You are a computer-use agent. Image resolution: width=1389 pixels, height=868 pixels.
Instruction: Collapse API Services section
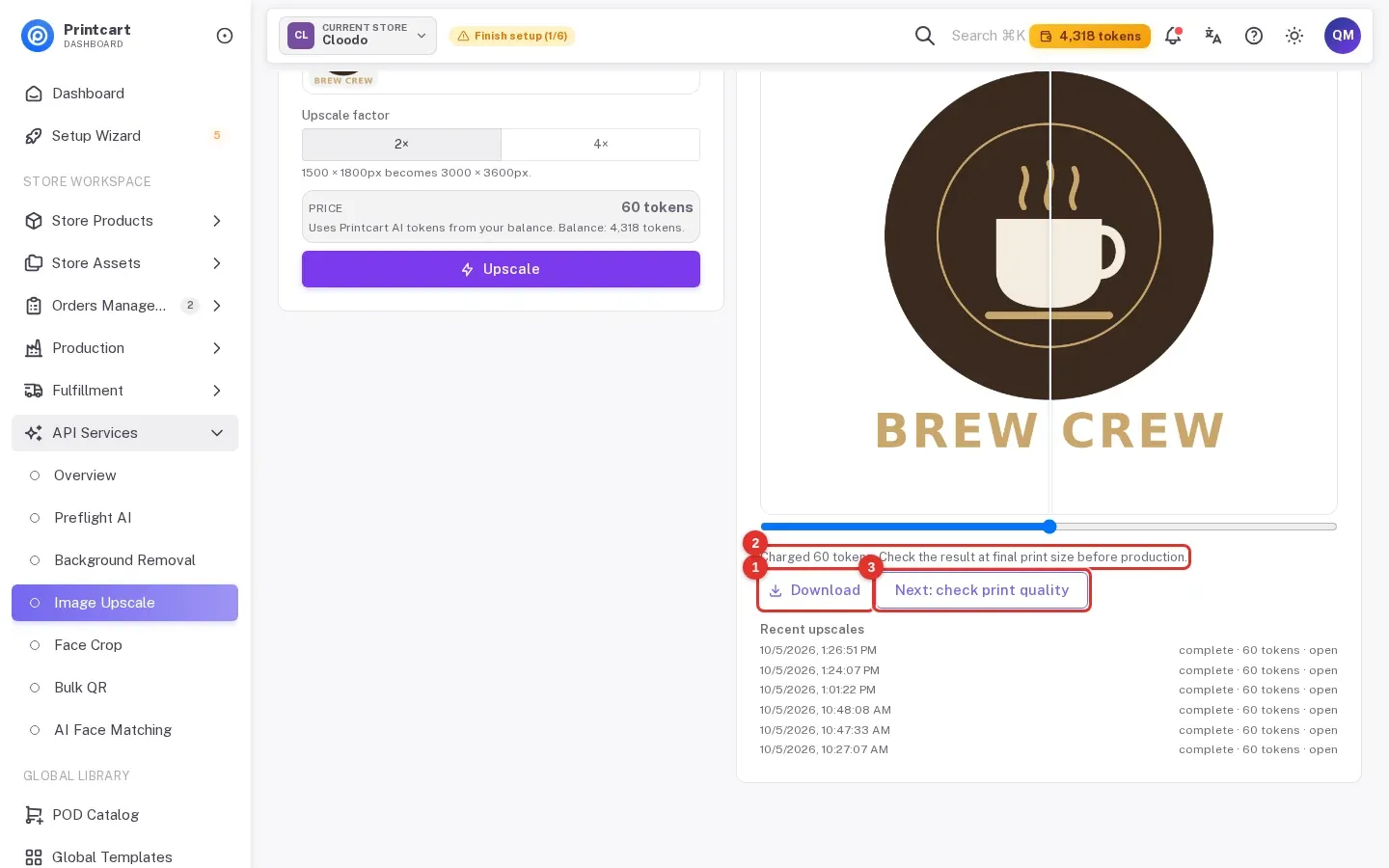coord(125,433)
